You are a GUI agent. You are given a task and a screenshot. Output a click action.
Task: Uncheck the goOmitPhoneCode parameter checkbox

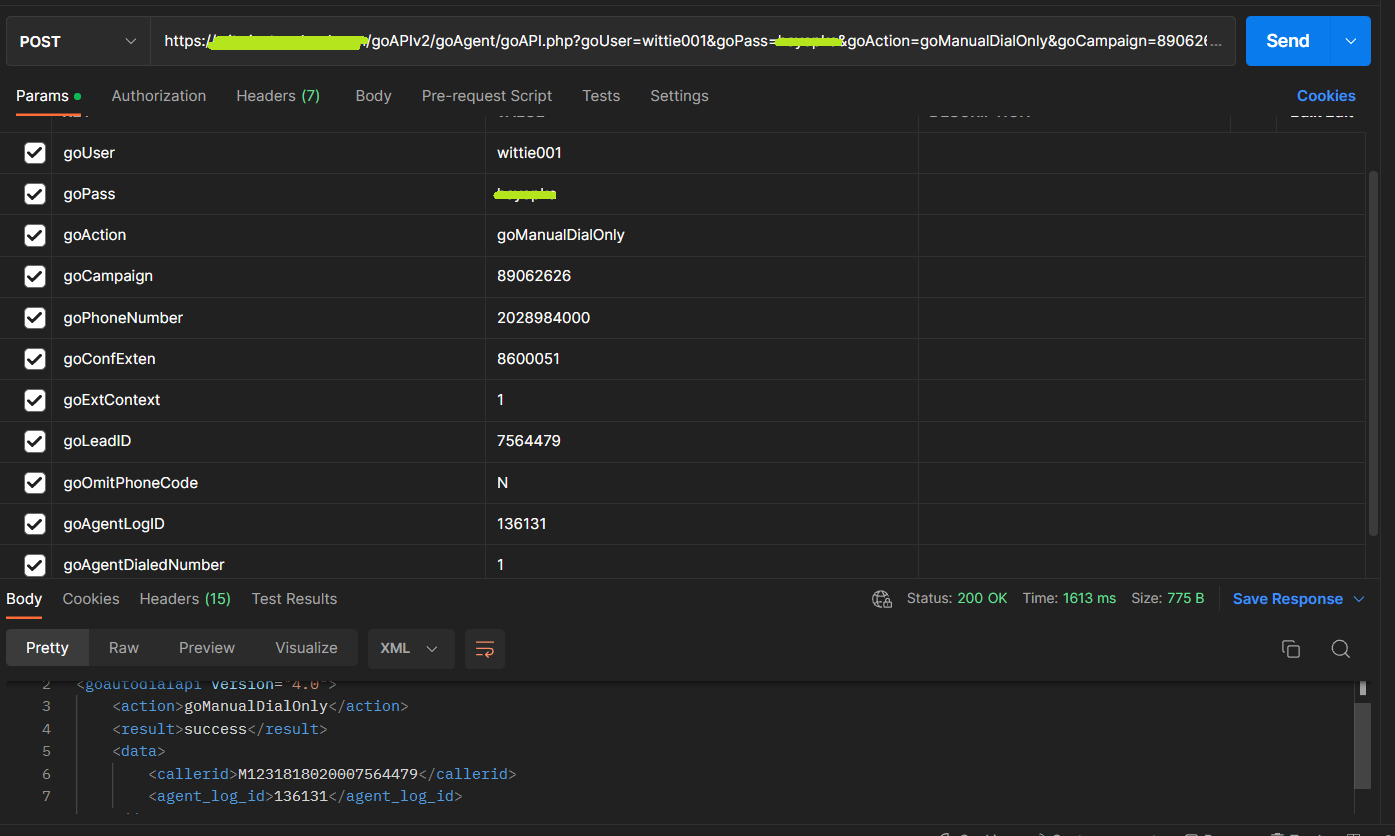pos(35,483)
